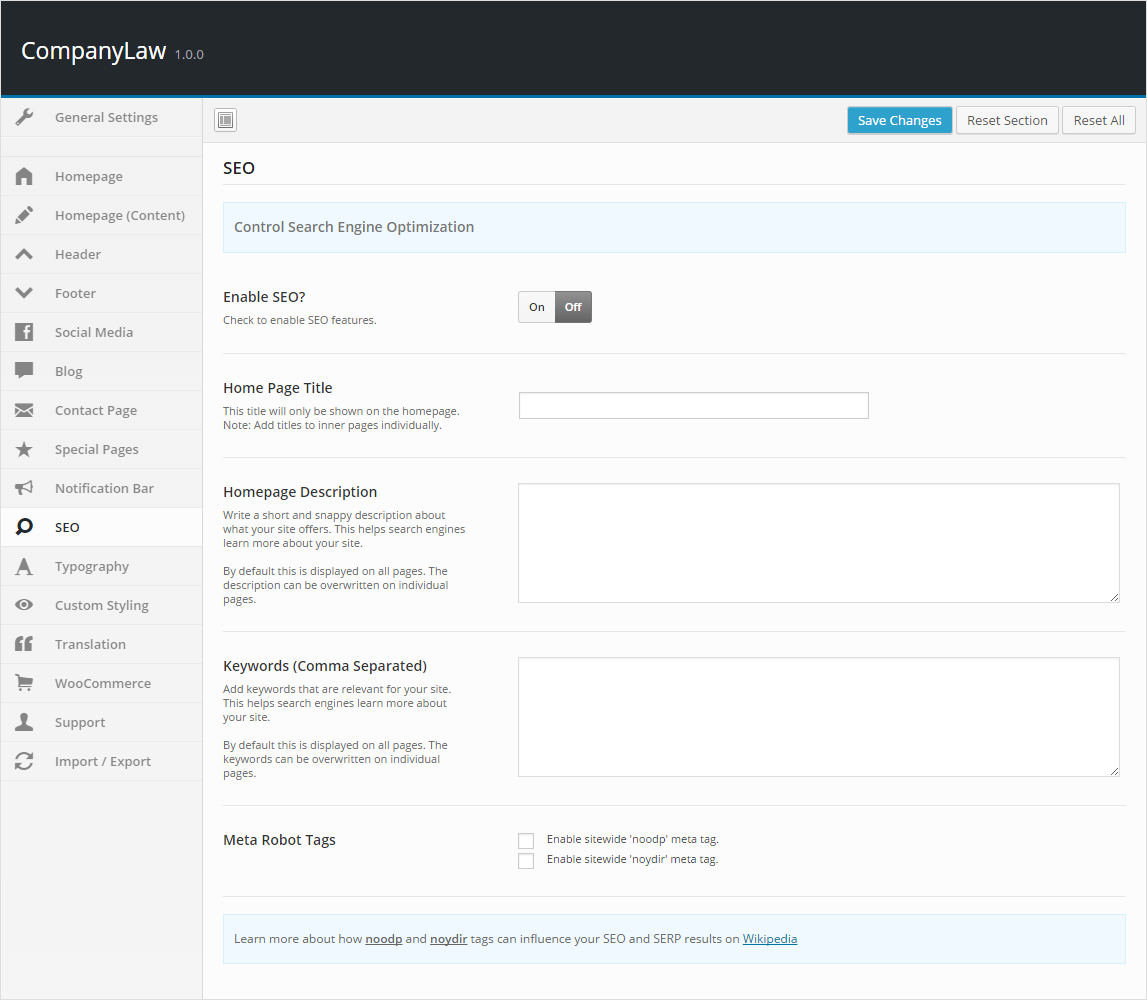The width and height of the screenshot is (1147, 1000).
Task: Expand the Header section chevron
Action: click(x=25, y=254)
